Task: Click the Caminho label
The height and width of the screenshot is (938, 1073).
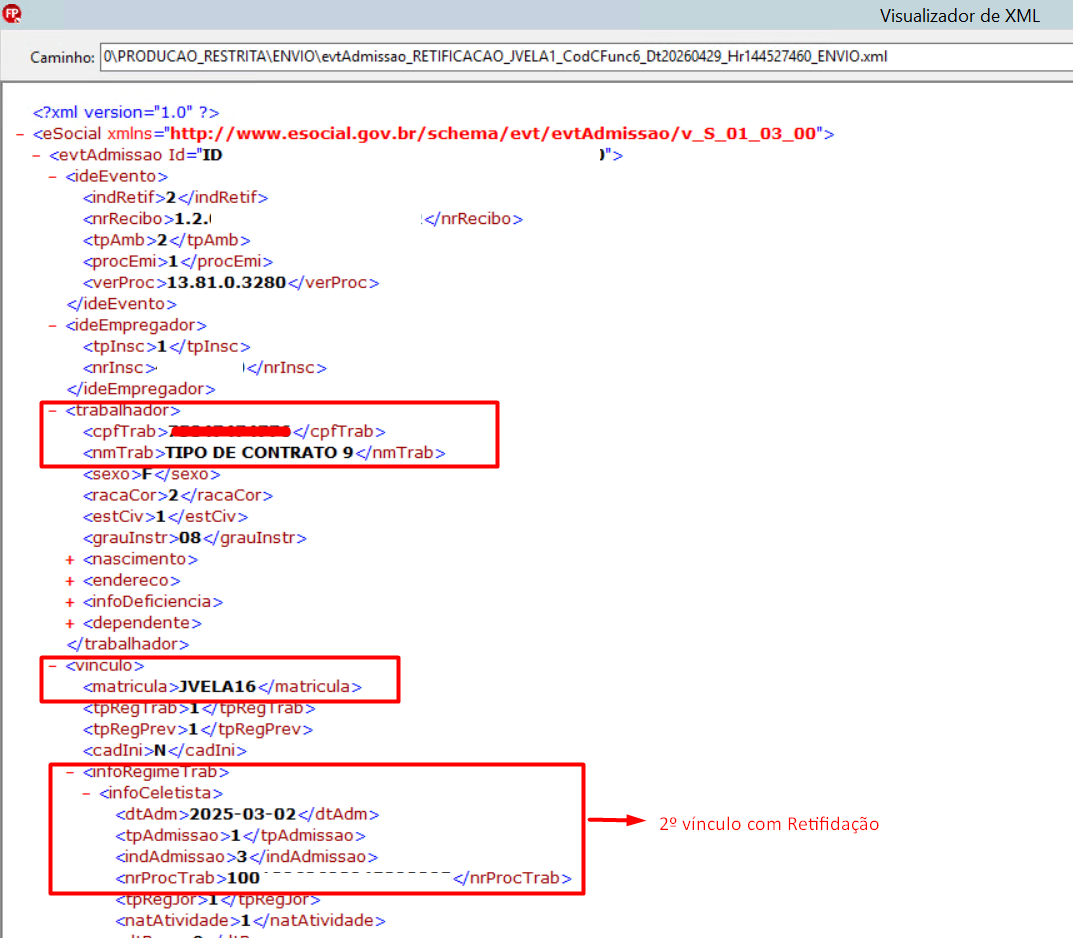Action: (62, 57)
